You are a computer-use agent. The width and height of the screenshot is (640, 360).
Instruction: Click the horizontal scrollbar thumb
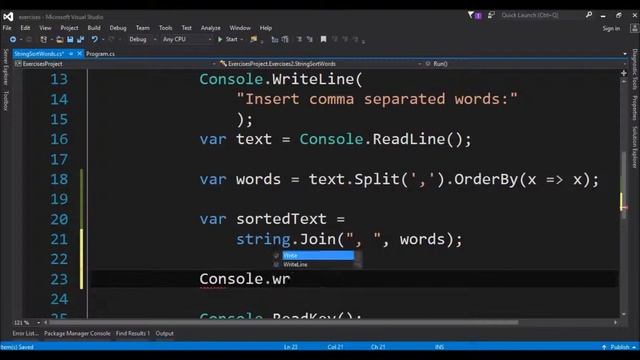coord(283,322)
